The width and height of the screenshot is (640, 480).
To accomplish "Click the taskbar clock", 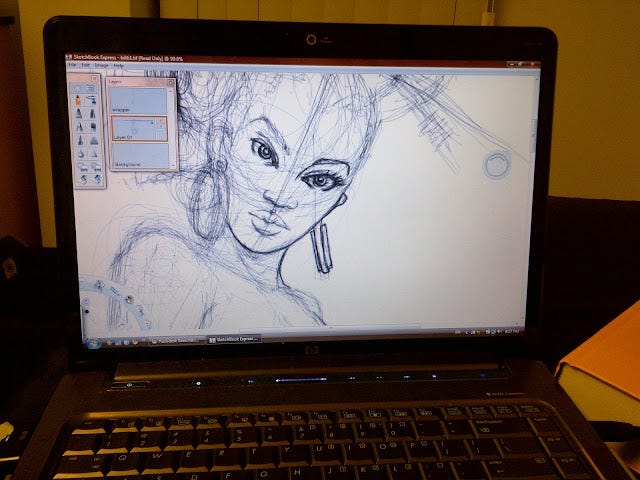I will click(x=512, y=331).
